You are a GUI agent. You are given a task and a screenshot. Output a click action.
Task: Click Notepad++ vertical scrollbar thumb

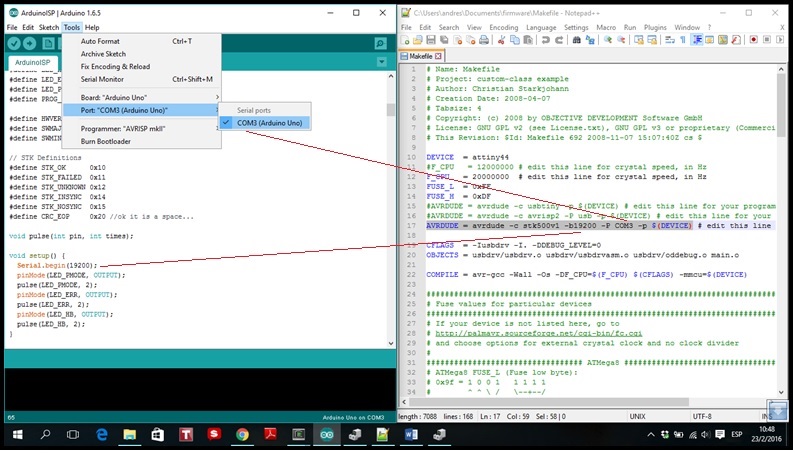(x=781, y=107)
